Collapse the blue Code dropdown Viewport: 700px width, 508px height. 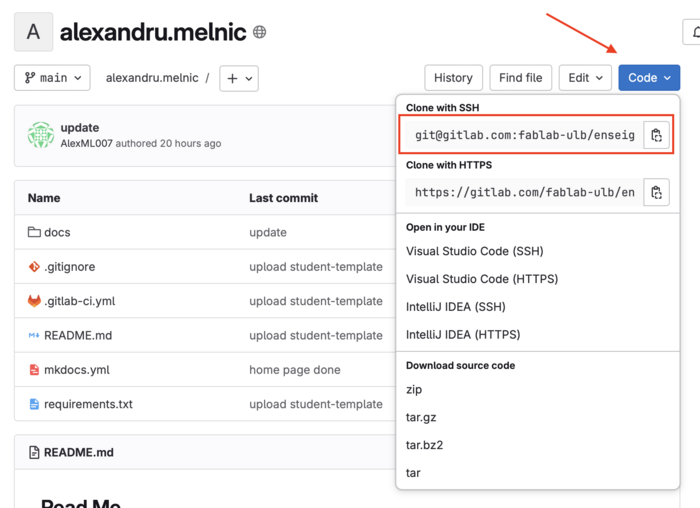[x=649, y=78]
